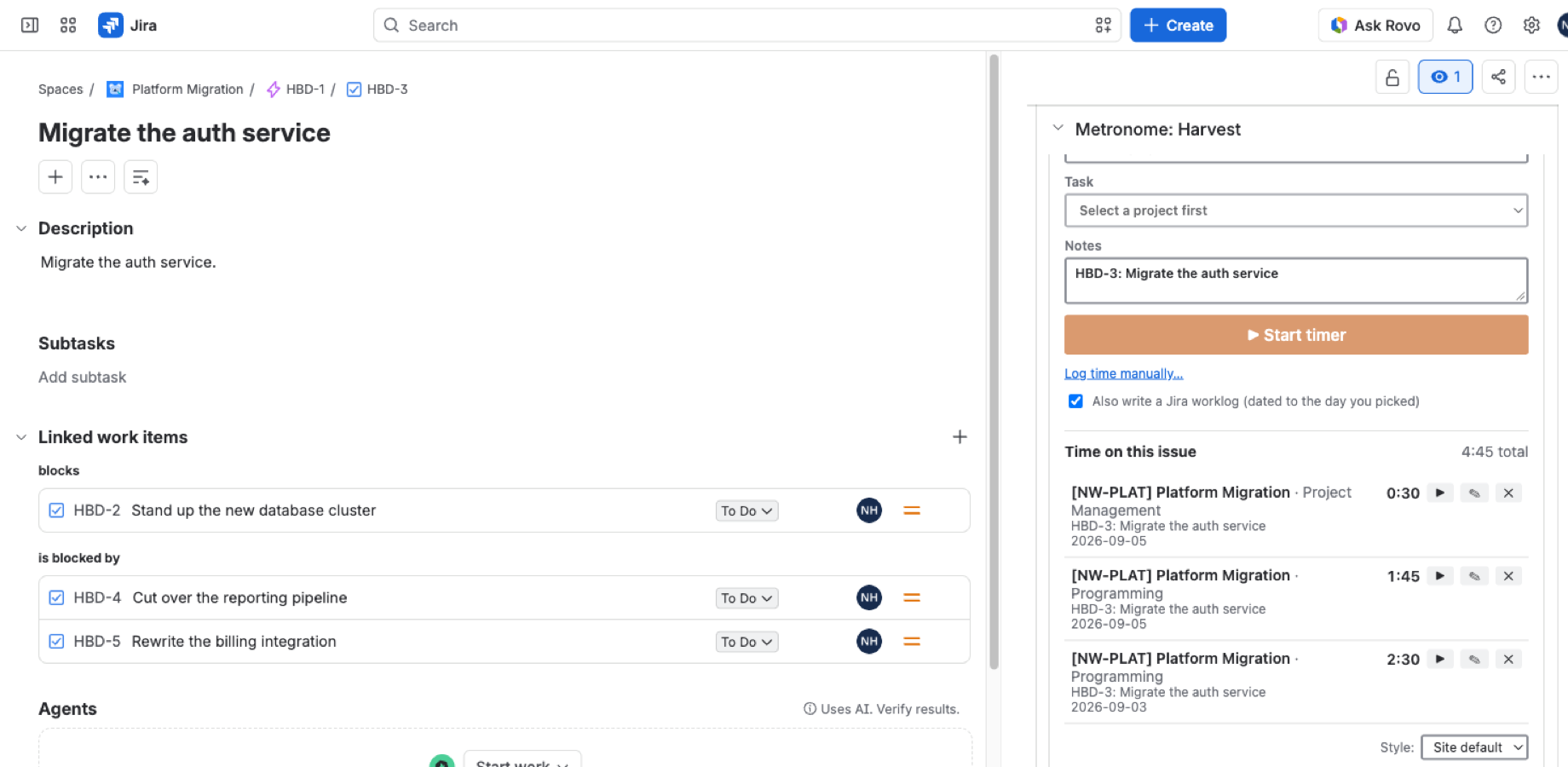Open the issue actions ellipsis at top right

click(x=1541, y=78)
